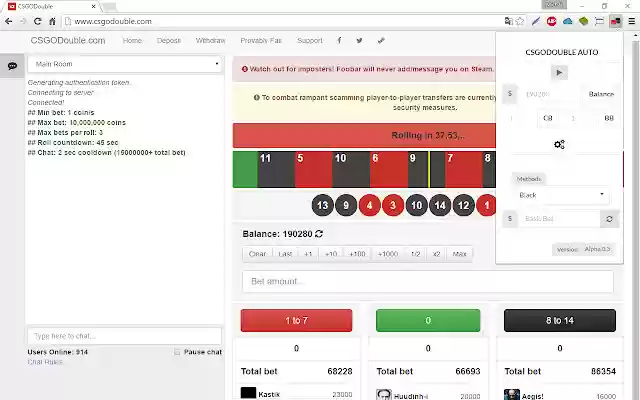
Task: Add +1 to the bet
Action: [x=308, y=254]
